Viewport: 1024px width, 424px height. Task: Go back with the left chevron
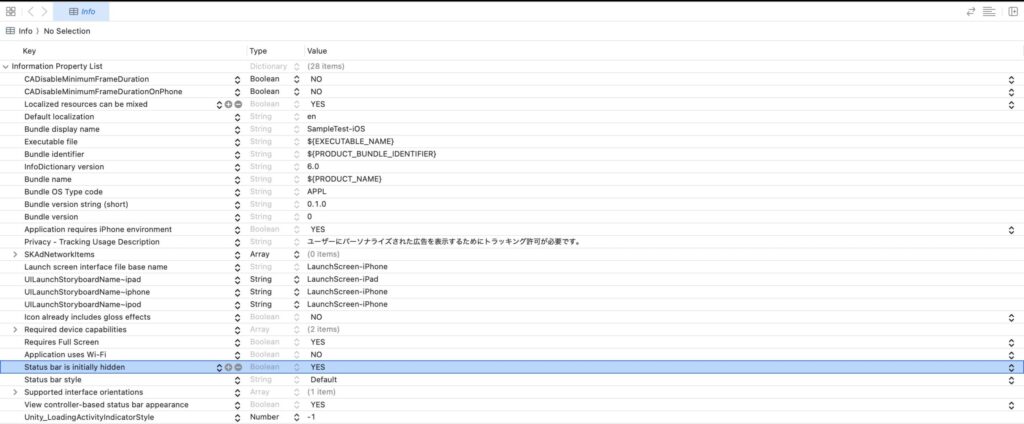(x=30, y=11)
